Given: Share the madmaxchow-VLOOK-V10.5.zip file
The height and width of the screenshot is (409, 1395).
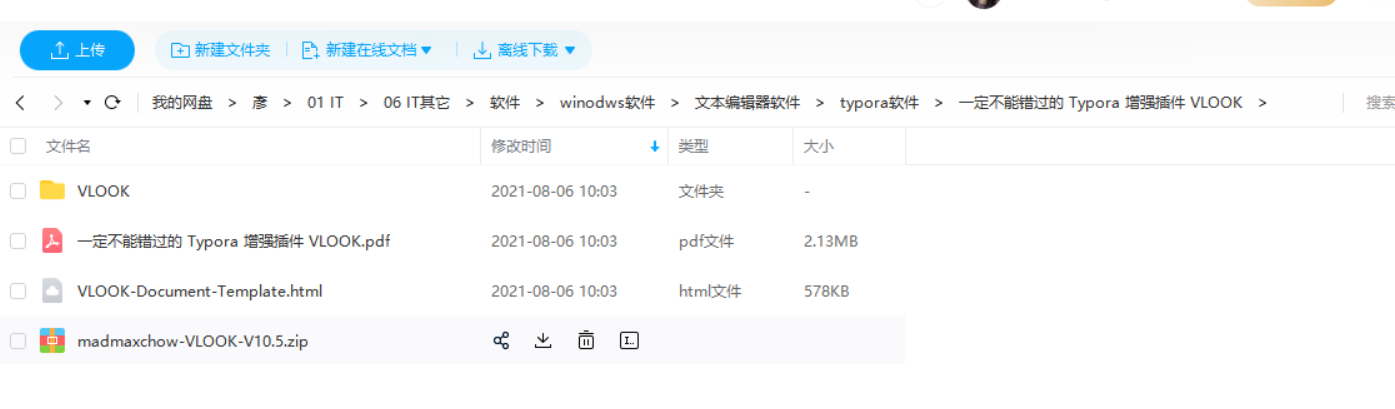Looking at the screenshot, I should tap(501, 340).
